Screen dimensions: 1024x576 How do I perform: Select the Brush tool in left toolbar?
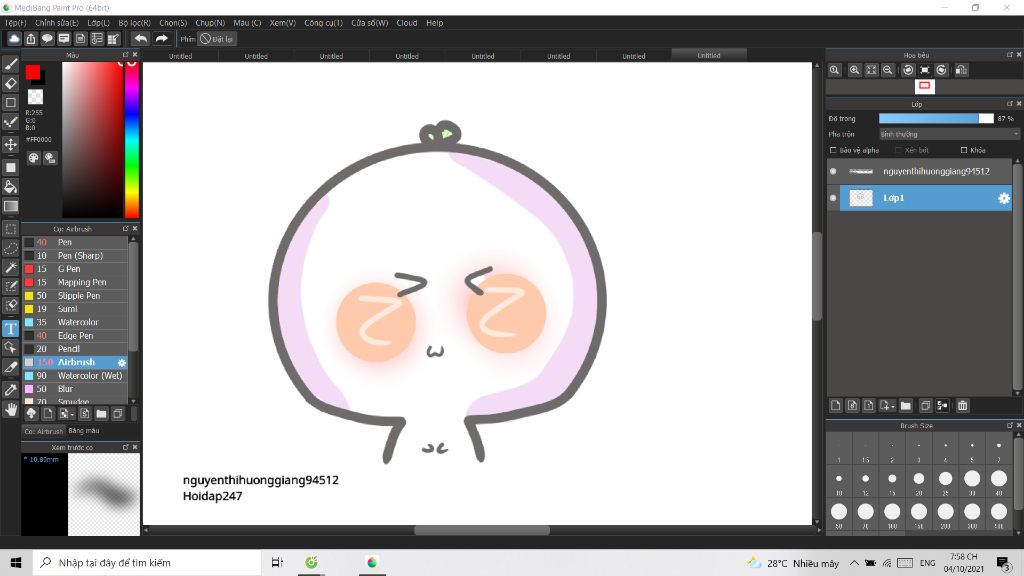(x=10, y=64)
